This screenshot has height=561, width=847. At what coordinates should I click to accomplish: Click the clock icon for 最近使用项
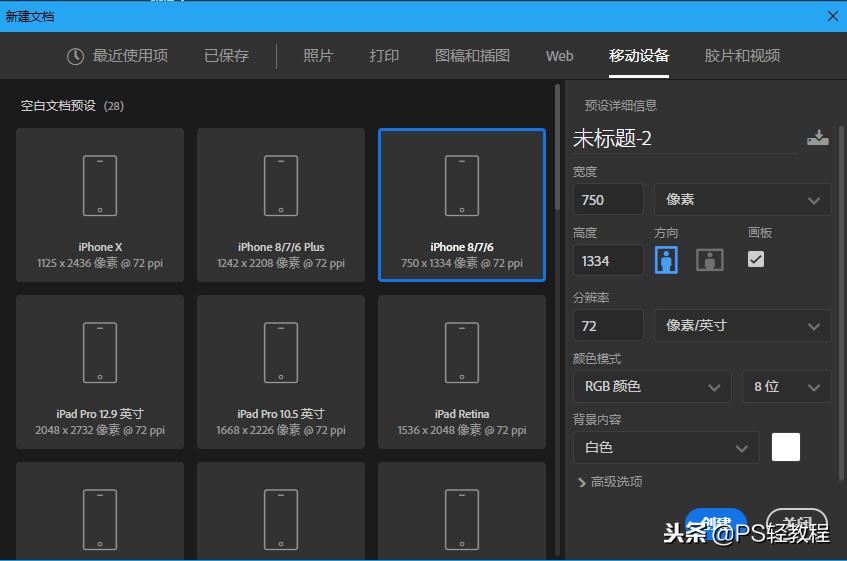click(x=75, y=56)
